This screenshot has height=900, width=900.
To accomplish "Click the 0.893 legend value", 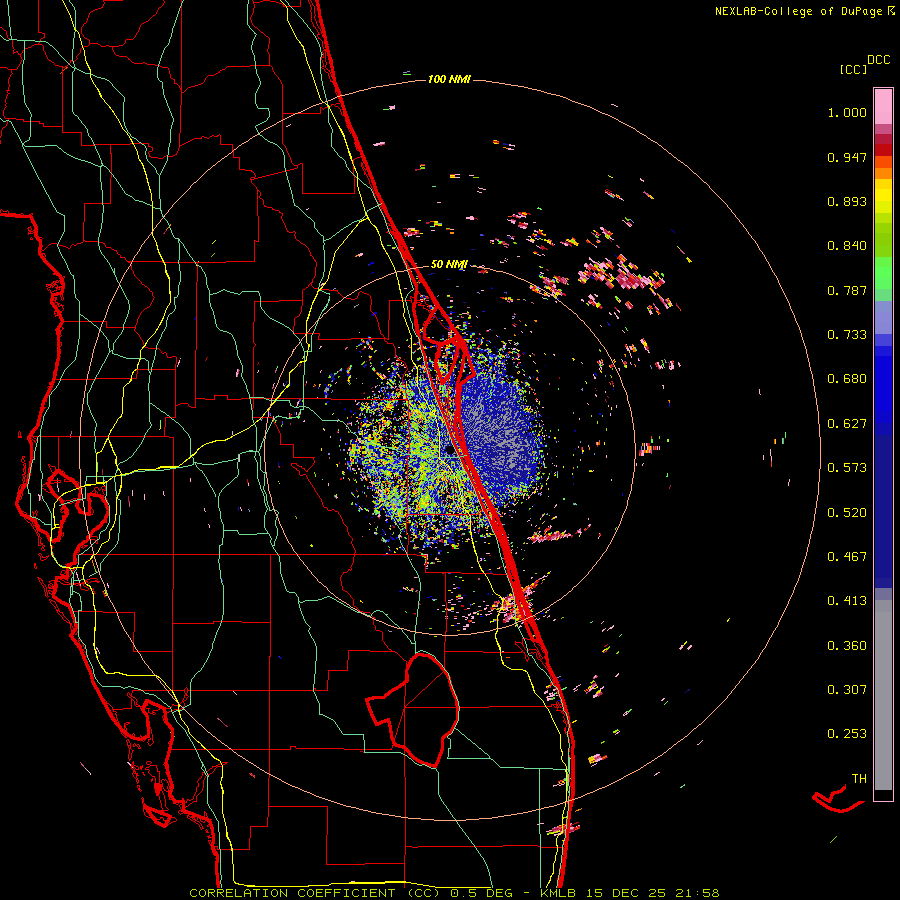I will (x=847, y=201).
